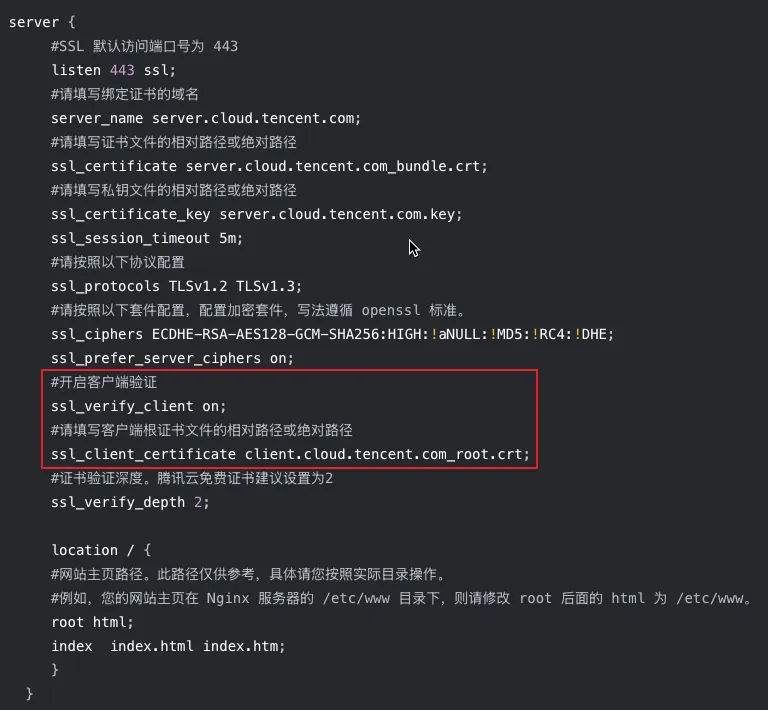The height and width of the screenshot is (710, 768).
Task: Click the comment "#开启客户端验证"
Action: pyautogui.click(x=104, y=382)
